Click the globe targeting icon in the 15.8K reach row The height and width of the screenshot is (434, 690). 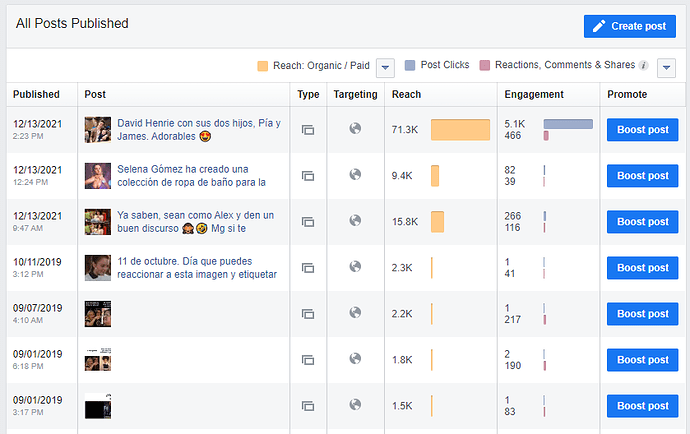pyautogui.click(x=355, y=220)
